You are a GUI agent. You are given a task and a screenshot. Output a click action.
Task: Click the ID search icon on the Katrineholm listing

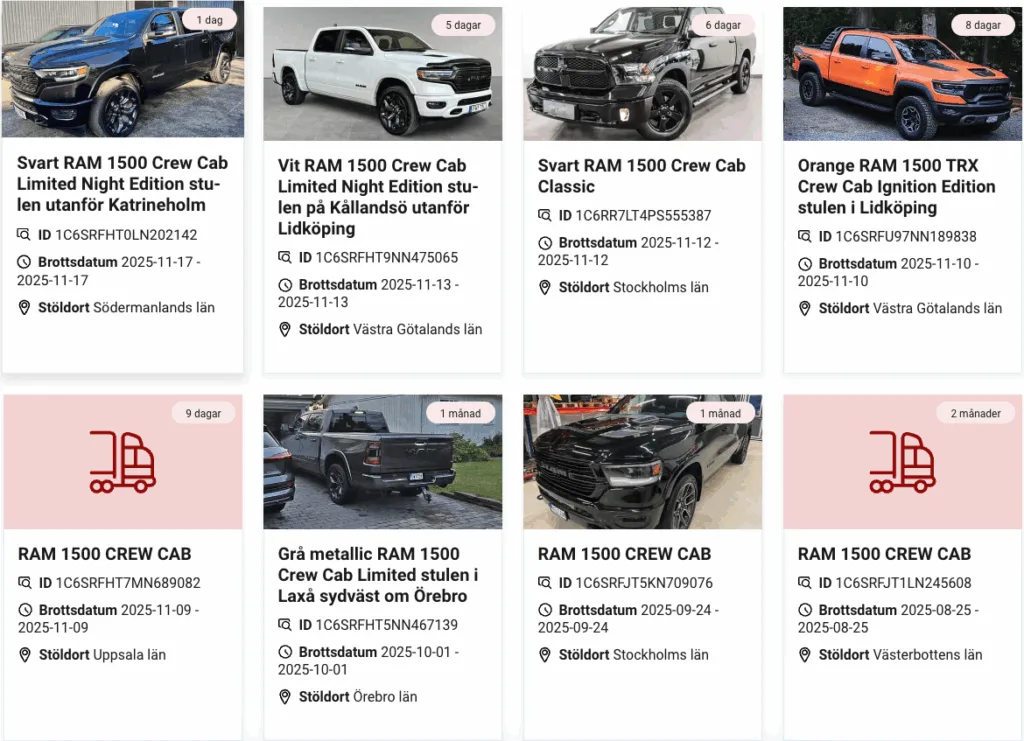tap(24, 234)
